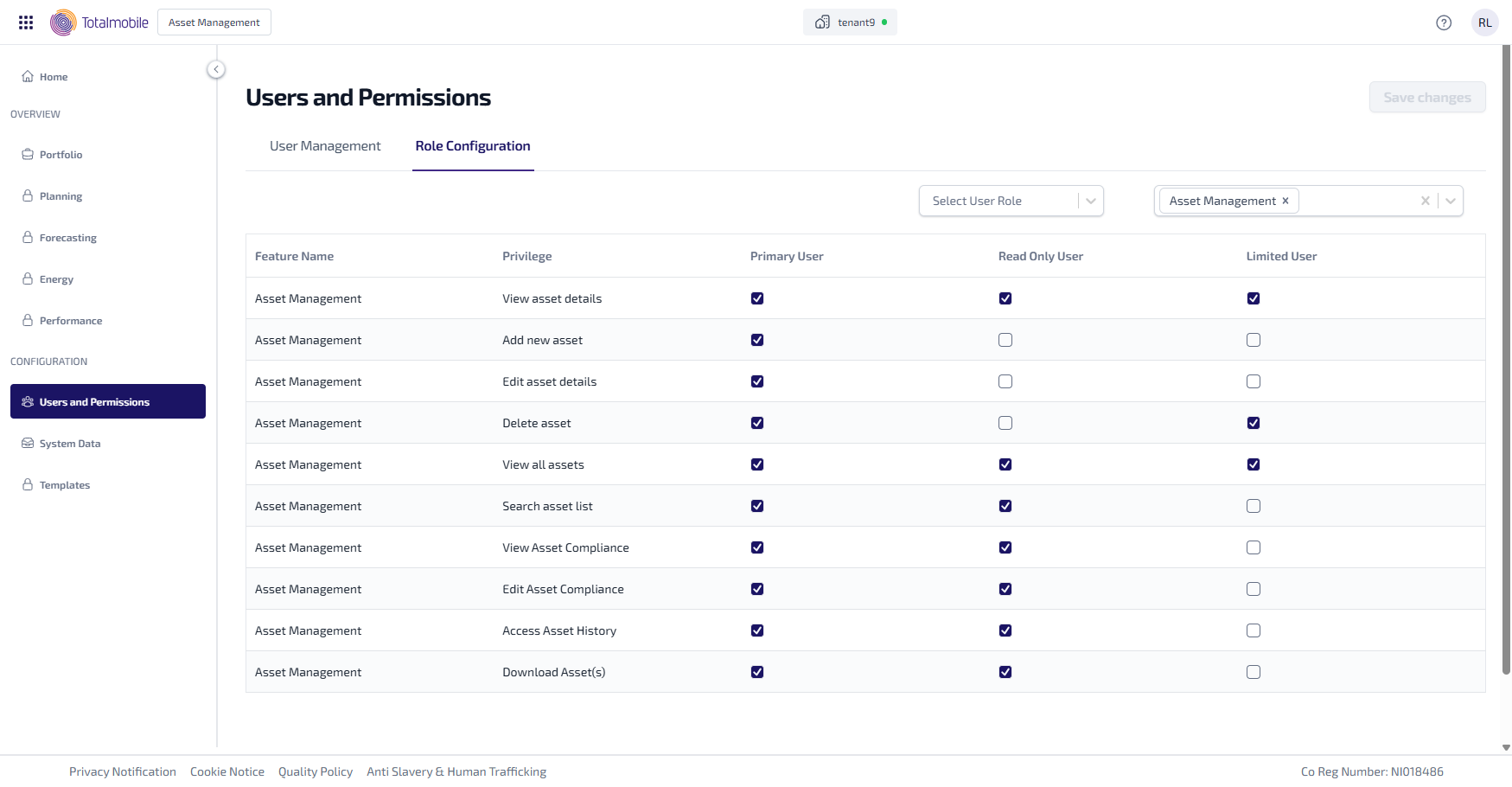Enable Add new asset for Read Only User
This screenshot has width=1512, height=787.
click(x=1005, y=340)
